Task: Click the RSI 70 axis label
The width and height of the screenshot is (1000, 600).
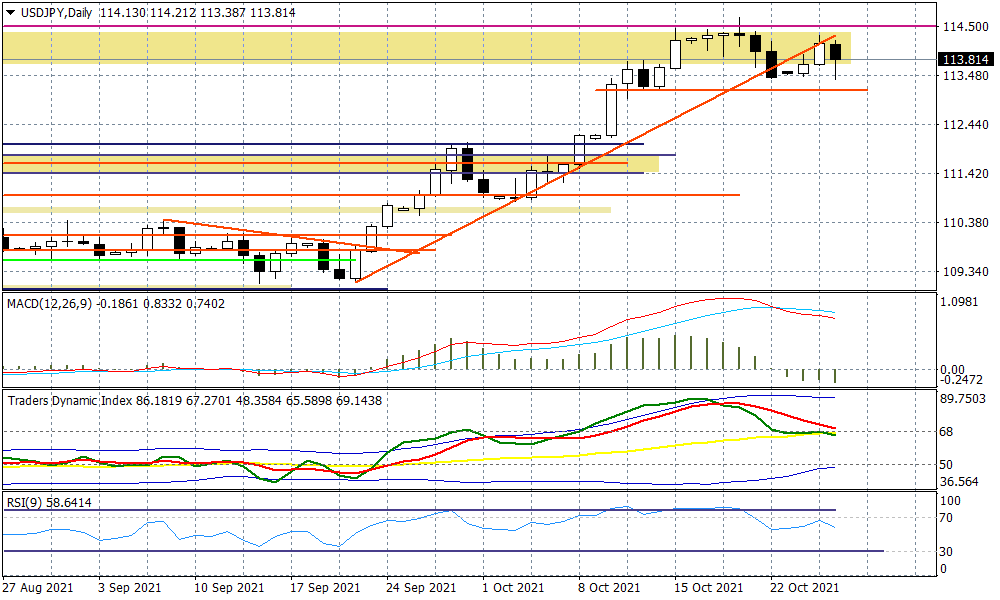Action: click(x=946, y=518)
